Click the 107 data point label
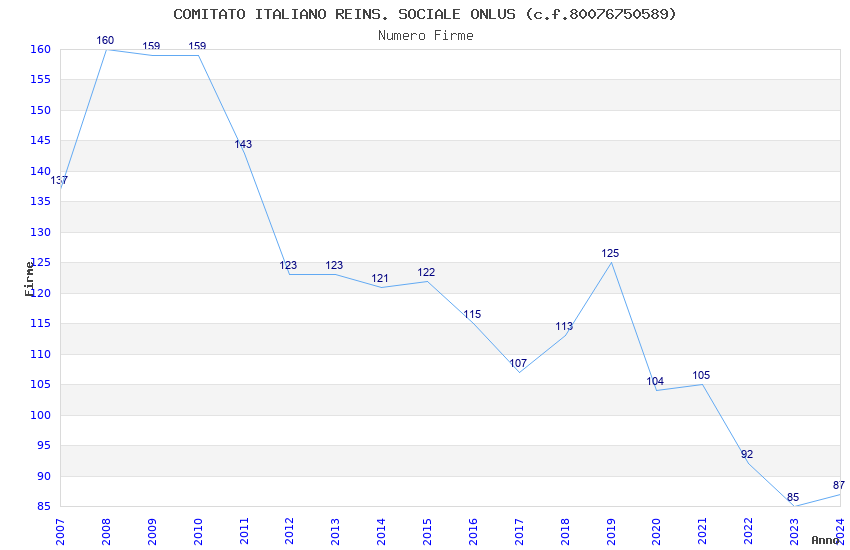850x550 pixels. click(518, 364)
